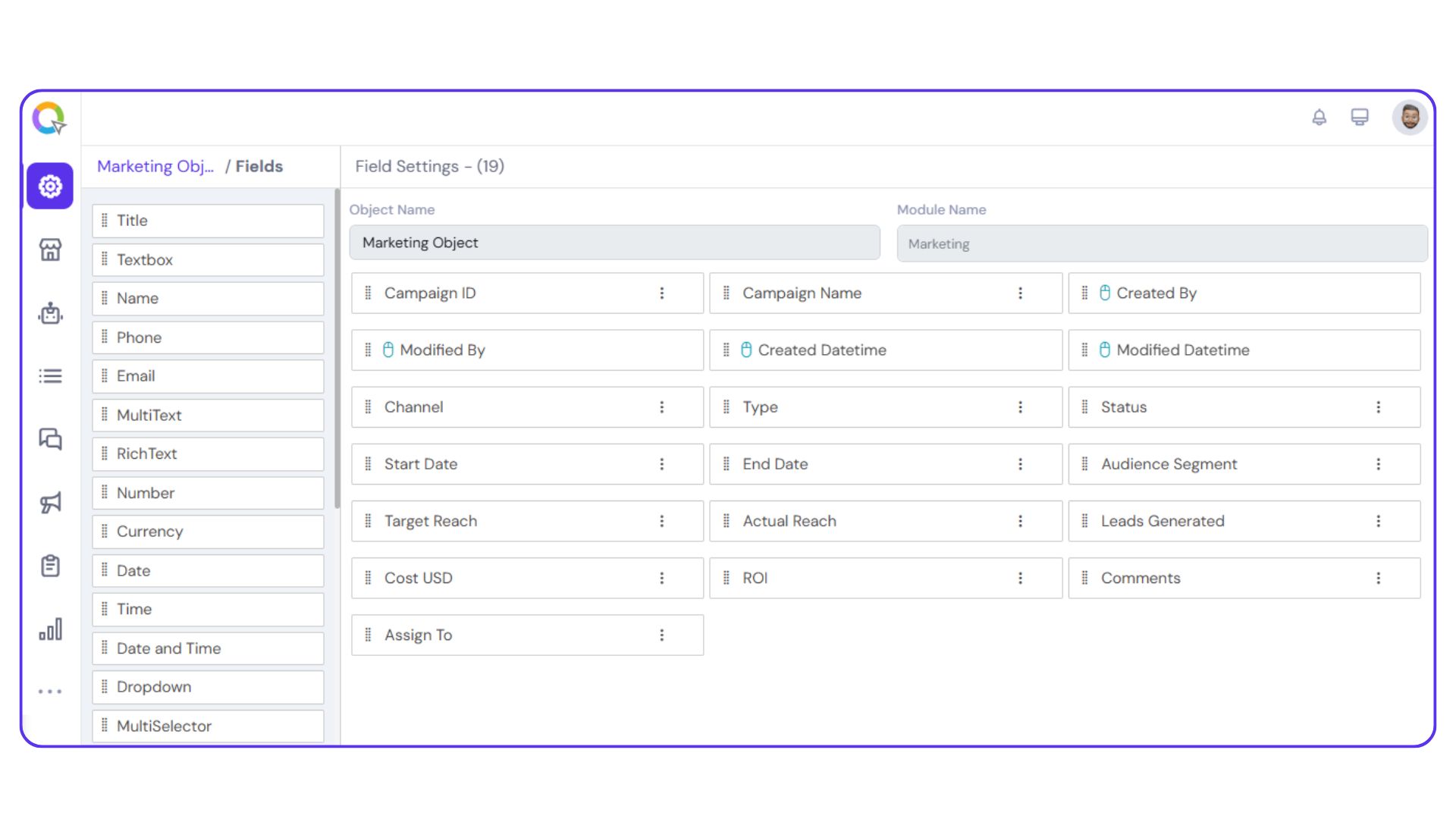Click the monitor icon in the top bar

[1360, 117]
